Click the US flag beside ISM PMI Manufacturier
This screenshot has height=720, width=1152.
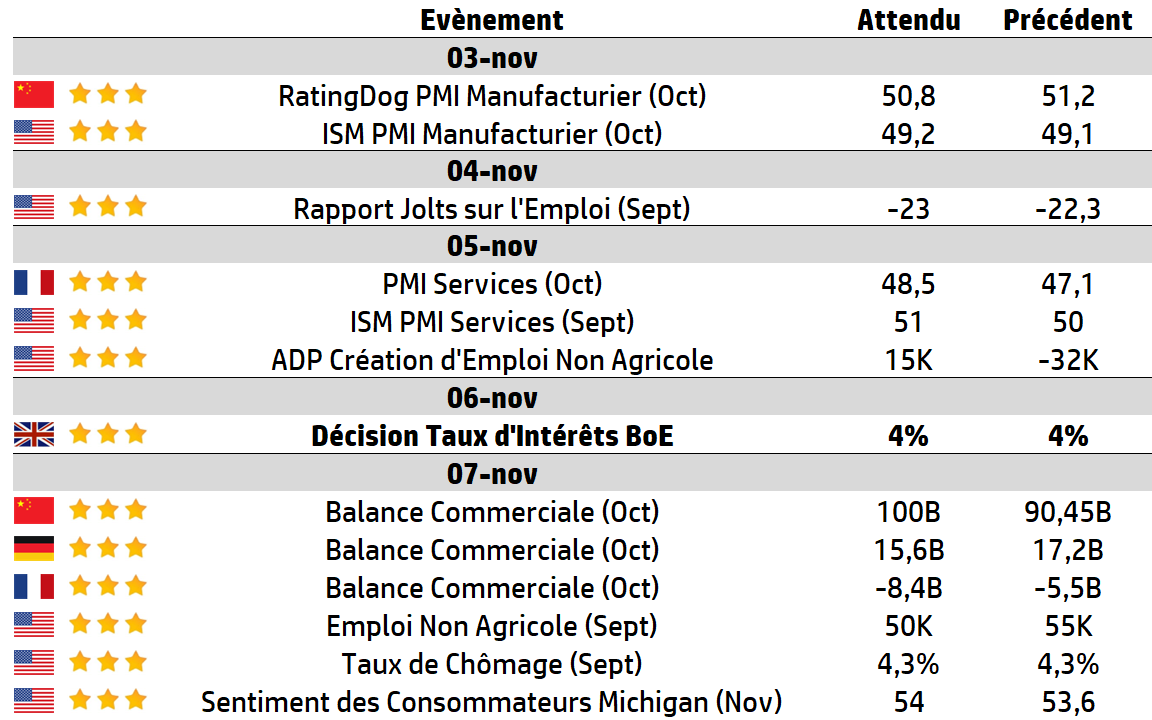click(34, 132)
